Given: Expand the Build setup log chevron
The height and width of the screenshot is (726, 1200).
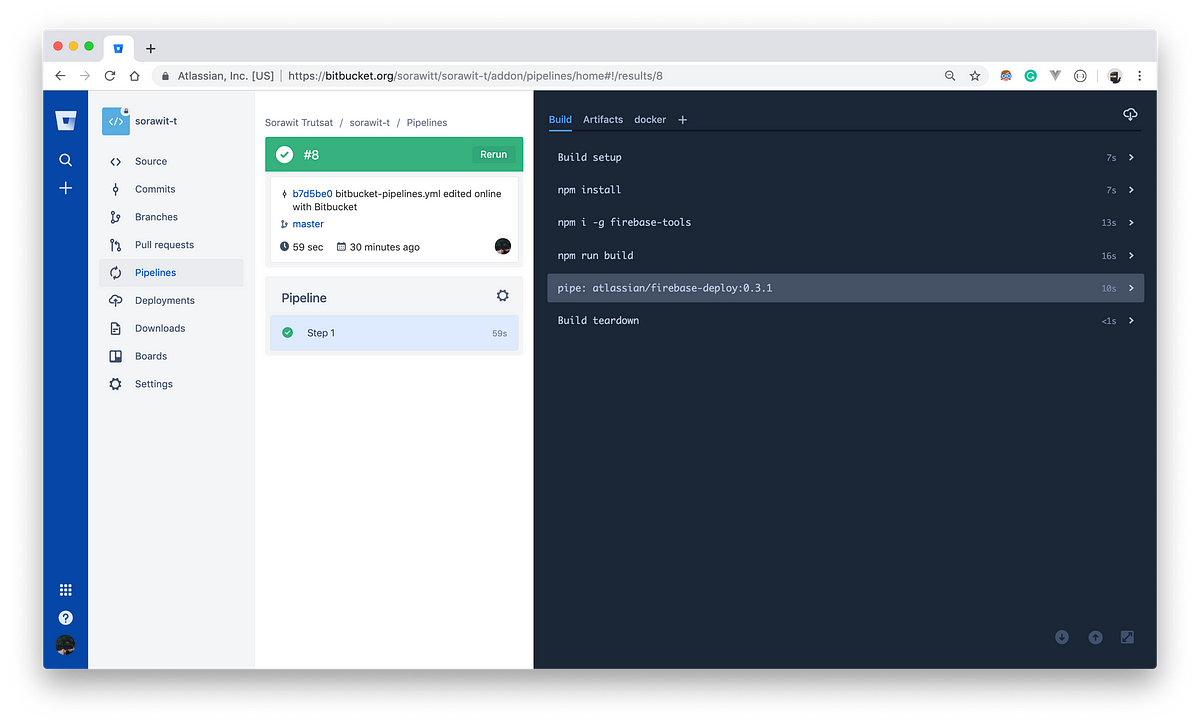Looking at the screenshot, I should tap(1131, 158).
